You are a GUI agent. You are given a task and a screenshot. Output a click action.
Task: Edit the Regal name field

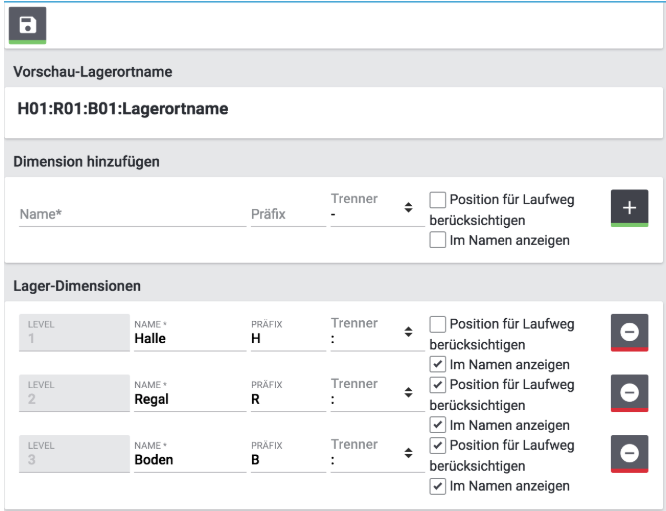tap(190, 393)
